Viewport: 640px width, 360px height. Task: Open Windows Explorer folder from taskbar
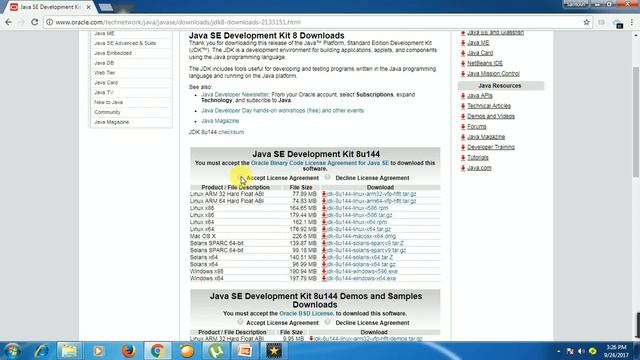pos(69,351)
